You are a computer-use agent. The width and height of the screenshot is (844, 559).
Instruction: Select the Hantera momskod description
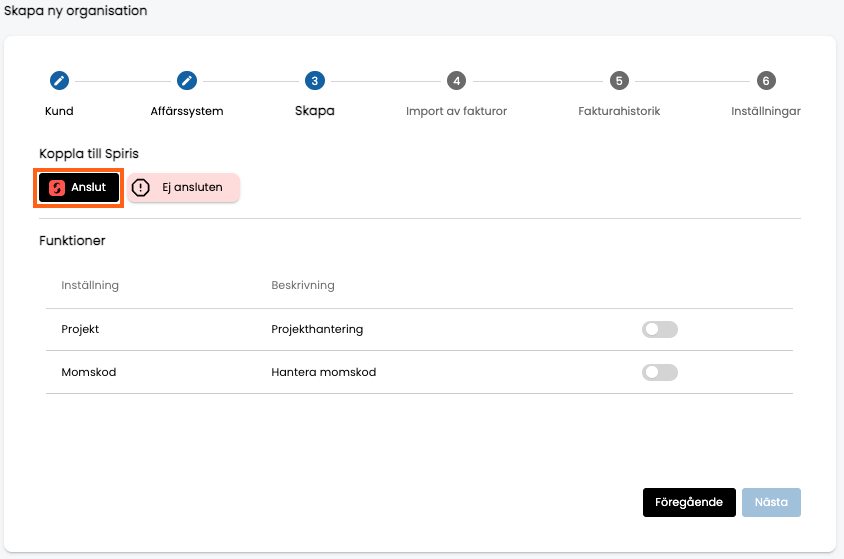click(323, 372)
